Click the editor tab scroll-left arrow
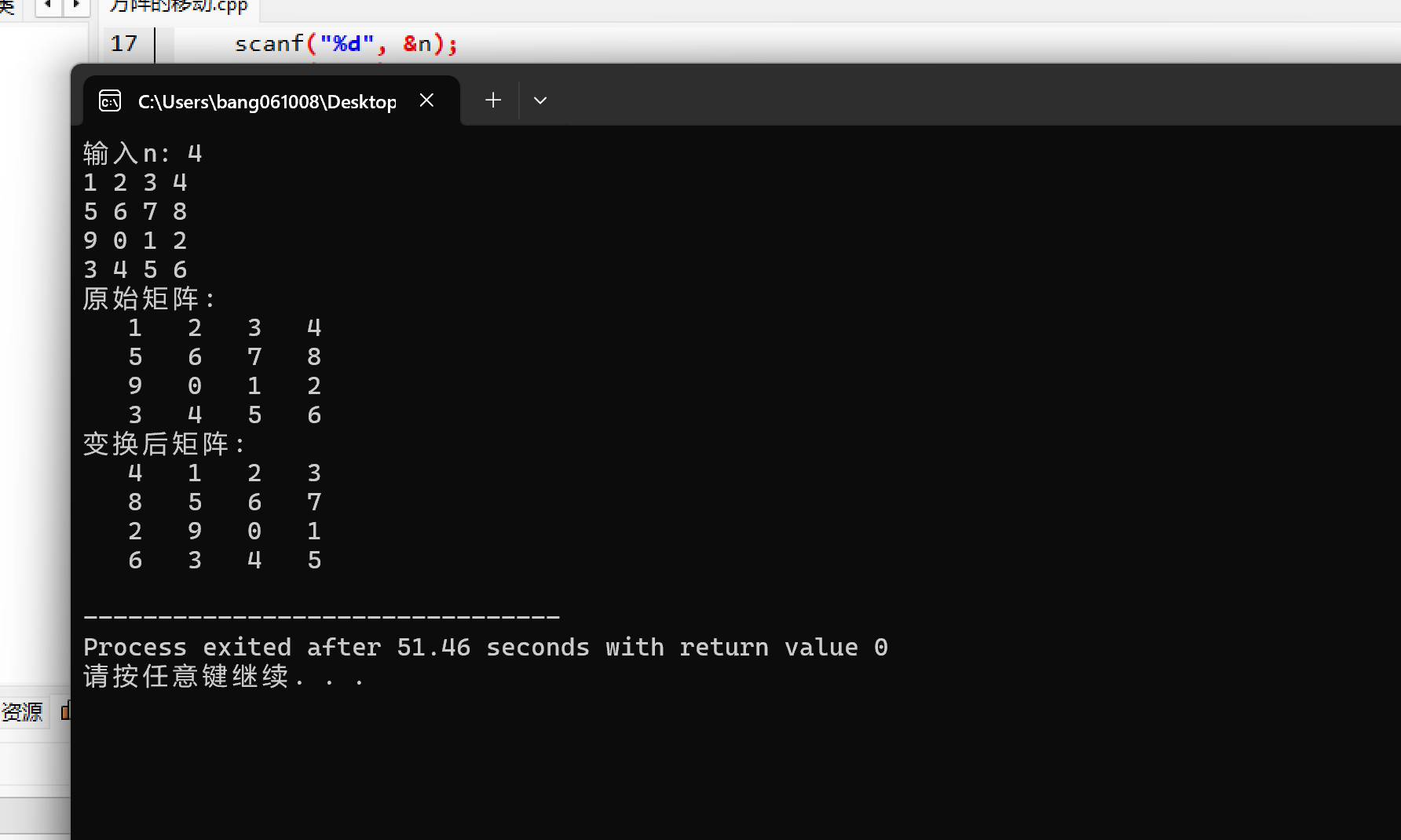Screen dimensions: 1401x840 pos(49,6)
